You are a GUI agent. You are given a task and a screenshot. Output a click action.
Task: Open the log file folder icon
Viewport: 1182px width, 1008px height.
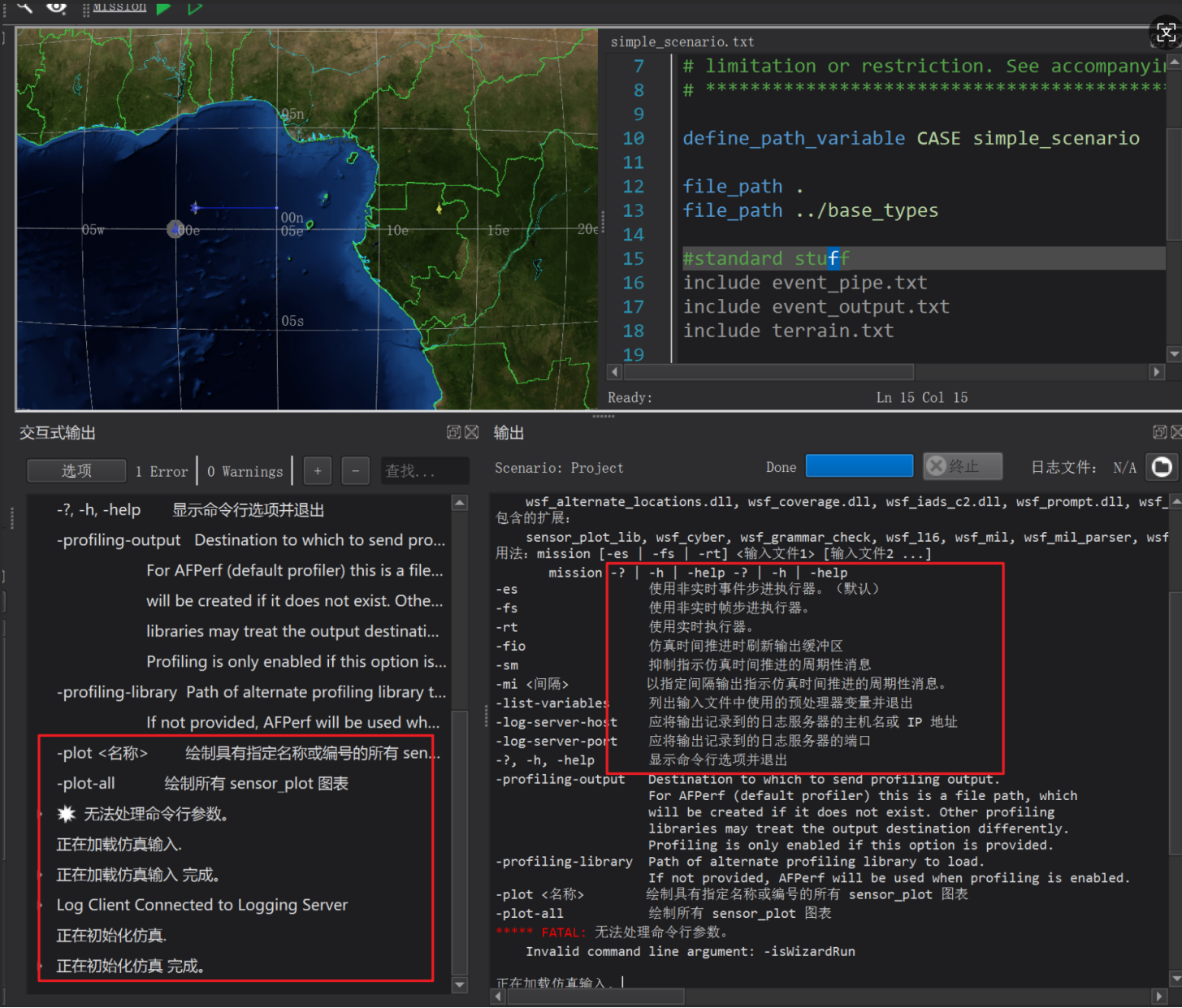click(x=1163, y=467)
